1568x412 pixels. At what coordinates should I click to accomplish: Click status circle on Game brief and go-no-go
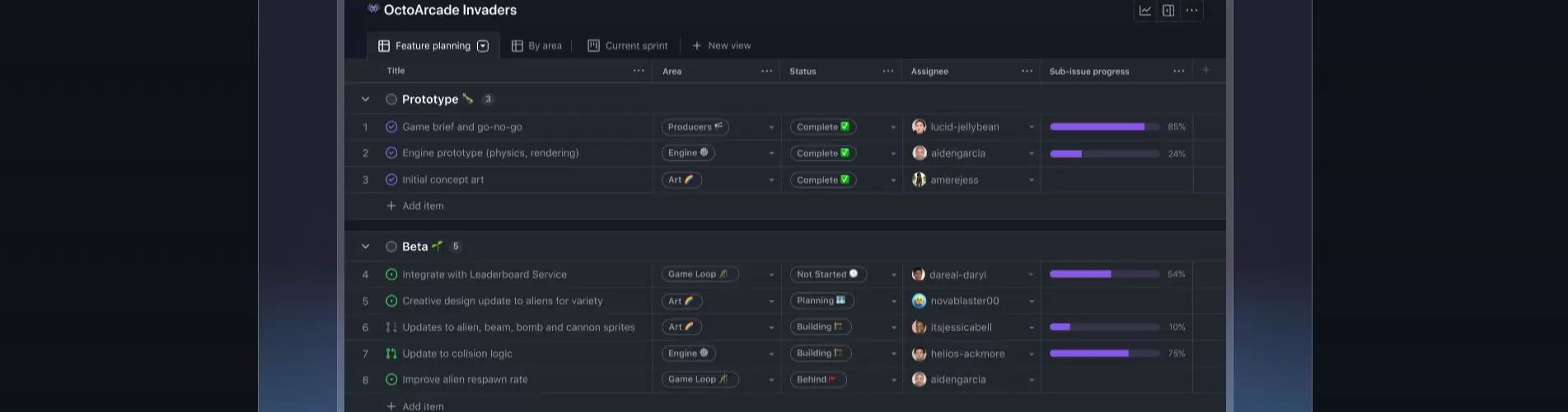click(x=391, y=127)
